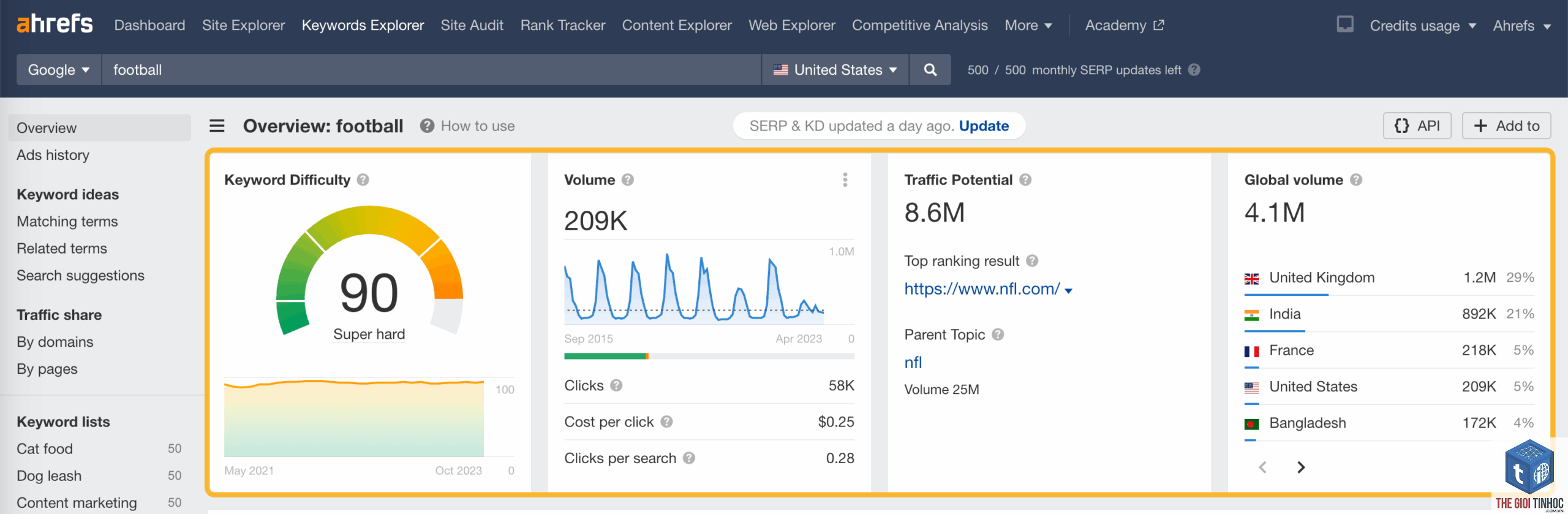Viewport: 1568px width, 514px height.
Task: Click in the football keyword search field
Action: point(432,70)
